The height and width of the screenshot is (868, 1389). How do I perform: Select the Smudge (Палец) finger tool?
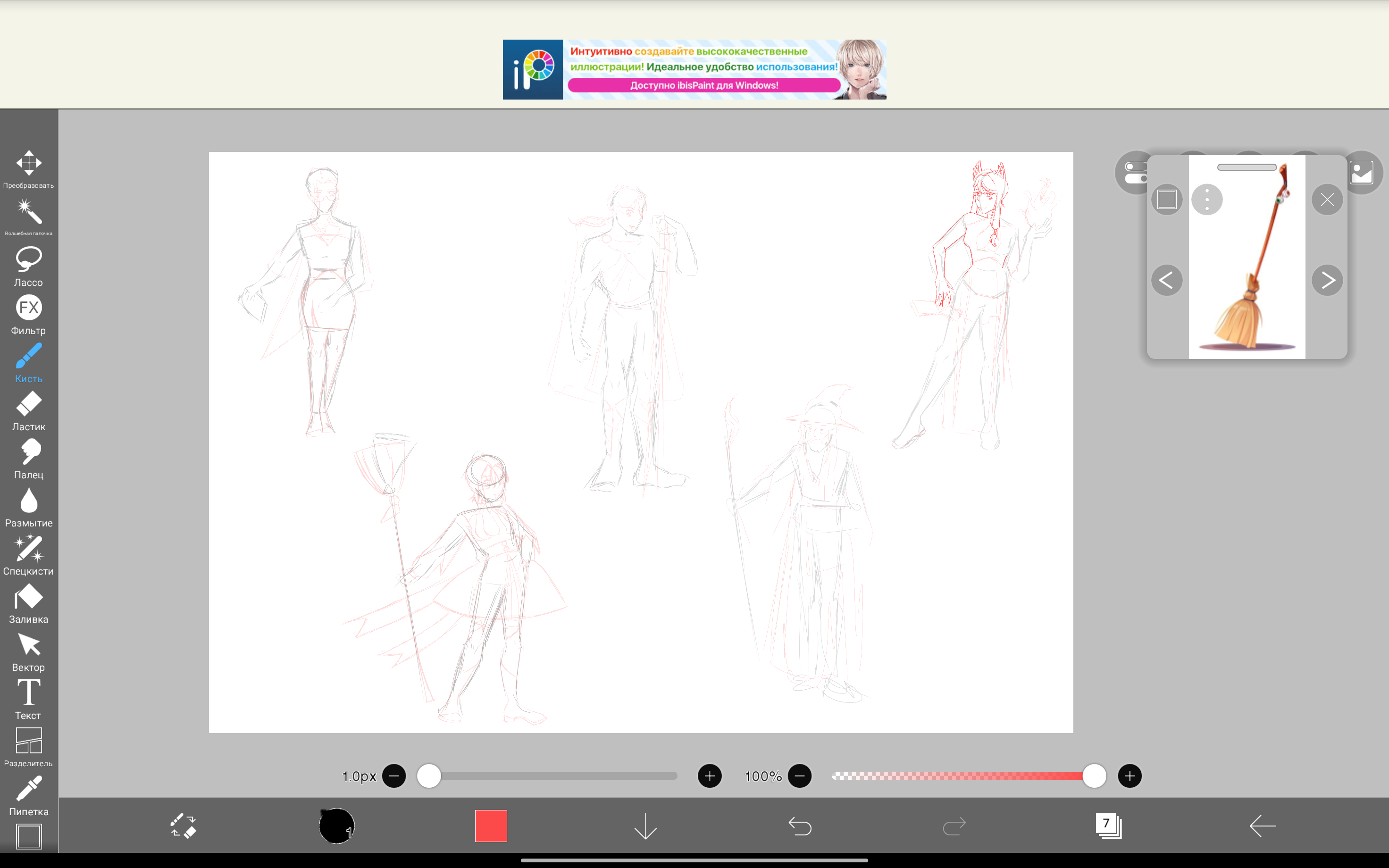coord(28,458)
